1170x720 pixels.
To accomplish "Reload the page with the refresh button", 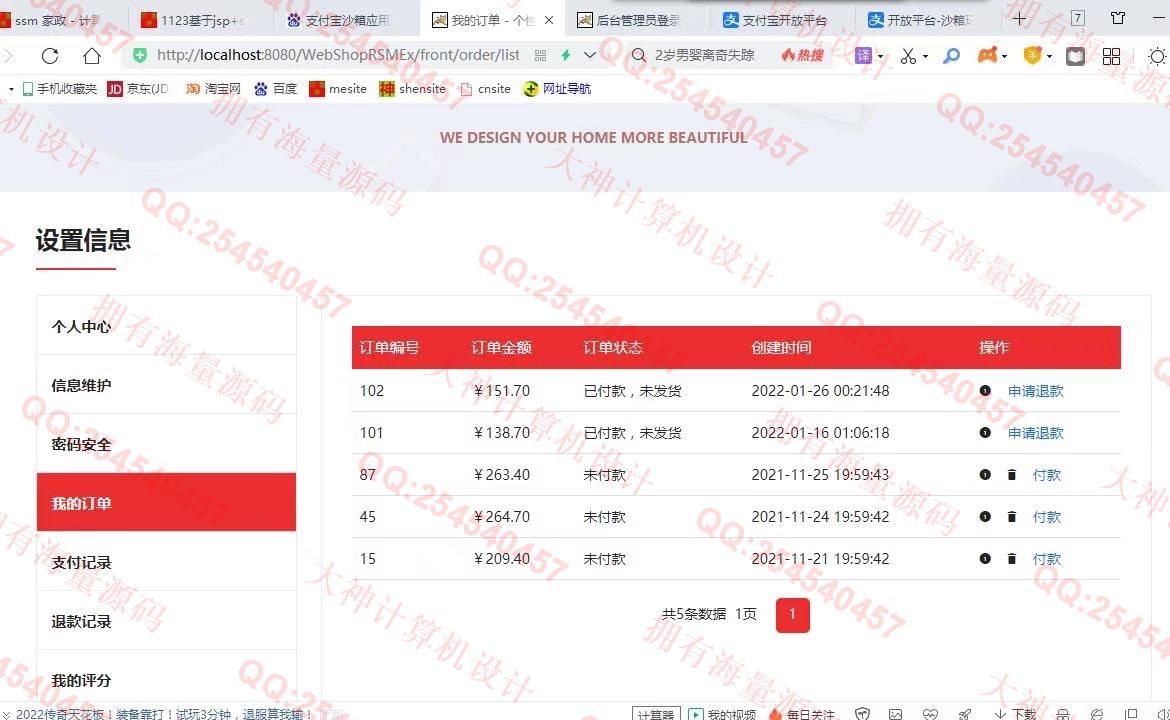I will point(50,56).
